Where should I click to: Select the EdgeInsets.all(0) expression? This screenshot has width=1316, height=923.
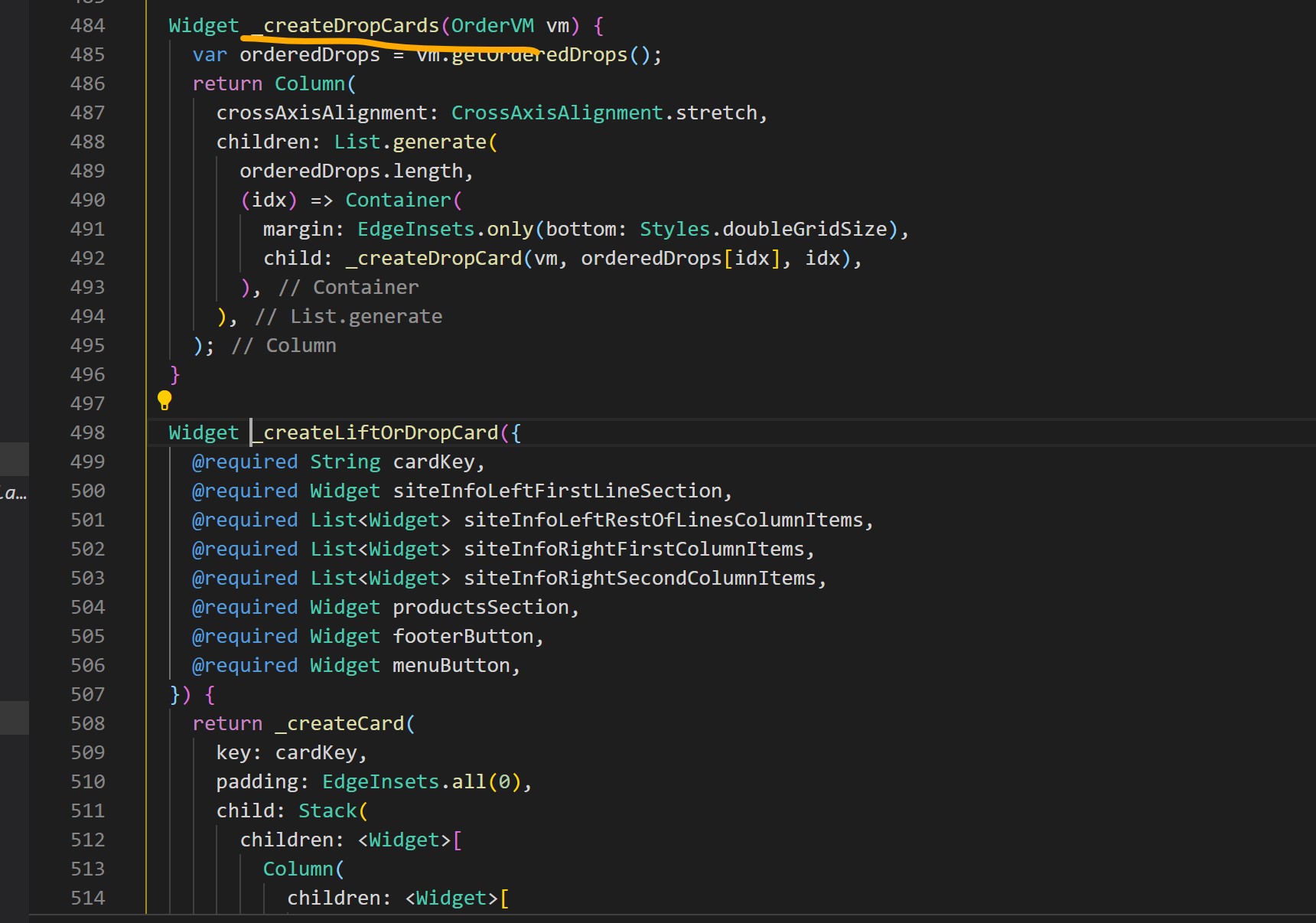[x=425, y=781]
